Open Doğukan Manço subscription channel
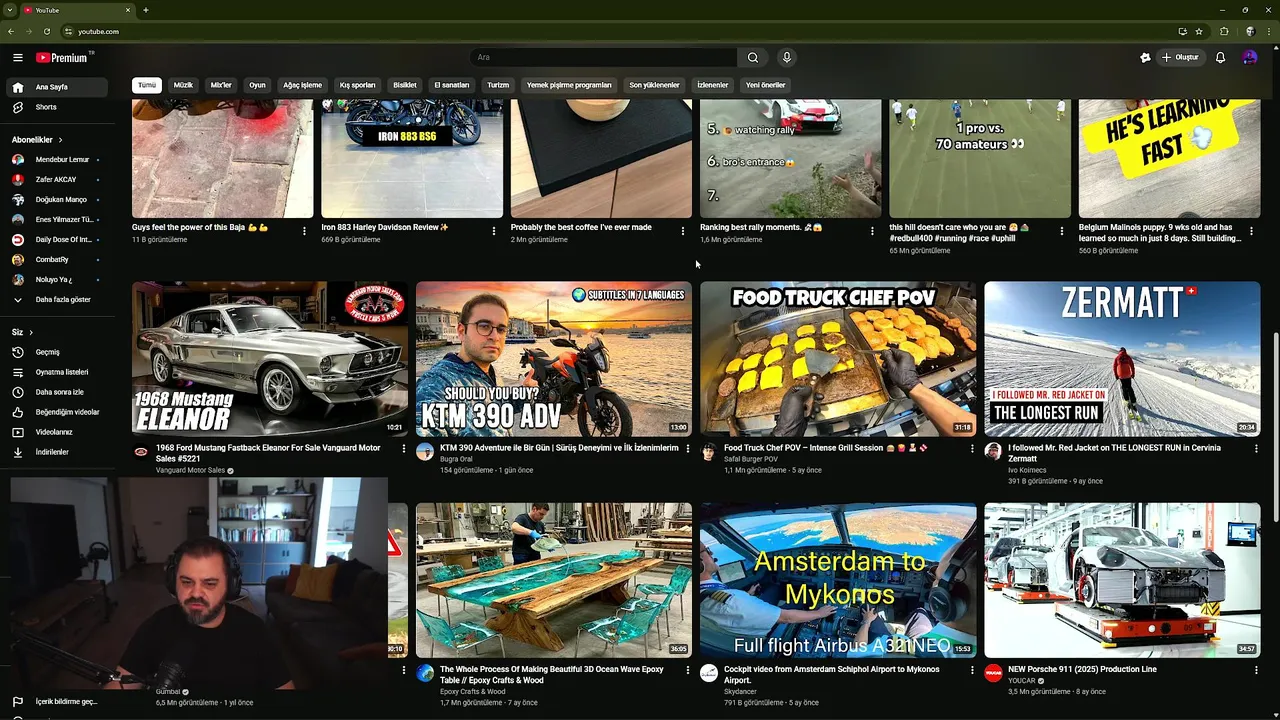This screenshot has height=720, width=1280. tap(56, 200)
